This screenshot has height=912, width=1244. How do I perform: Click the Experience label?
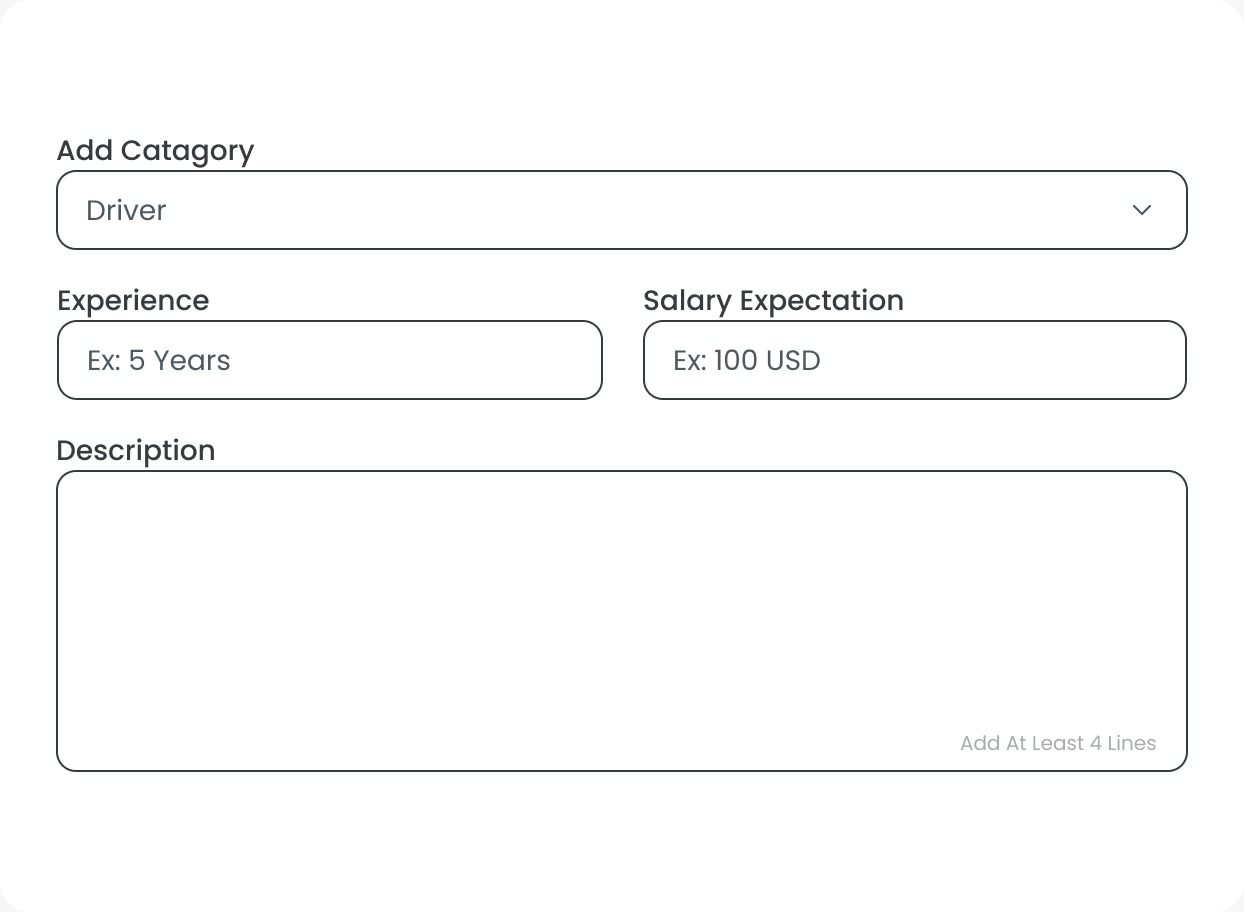pyautogui.click(x=133, y=301)
